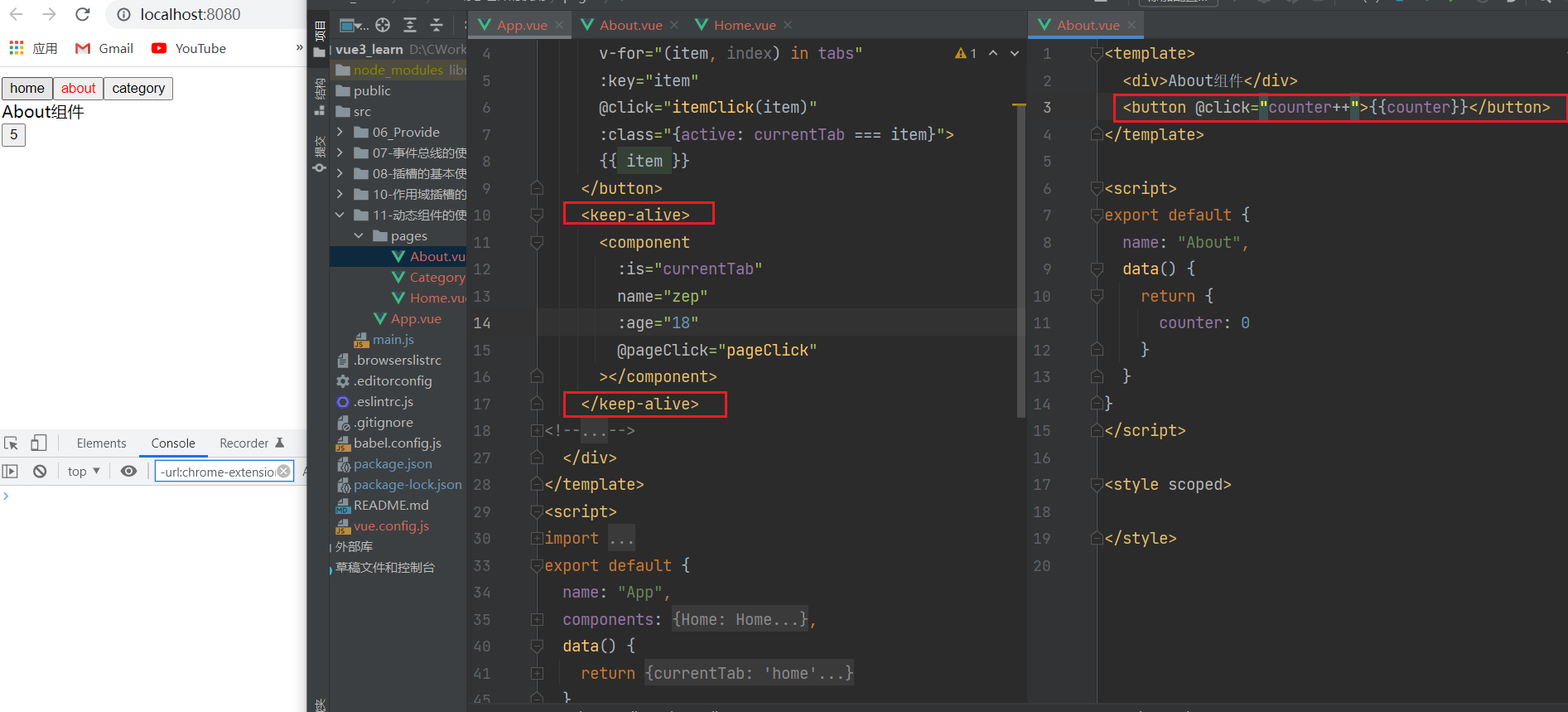Click the category tab button on page

tap(138, 88)
